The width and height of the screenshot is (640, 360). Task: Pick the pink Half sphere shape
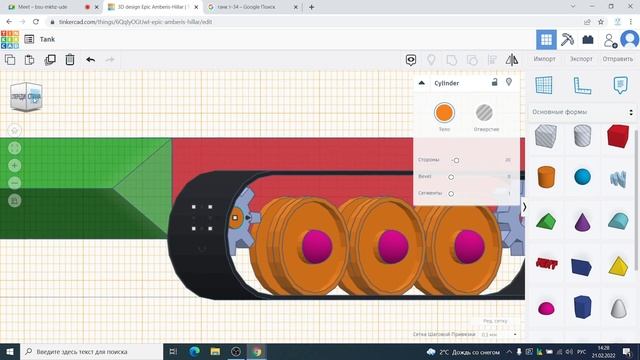pos(546,309)
